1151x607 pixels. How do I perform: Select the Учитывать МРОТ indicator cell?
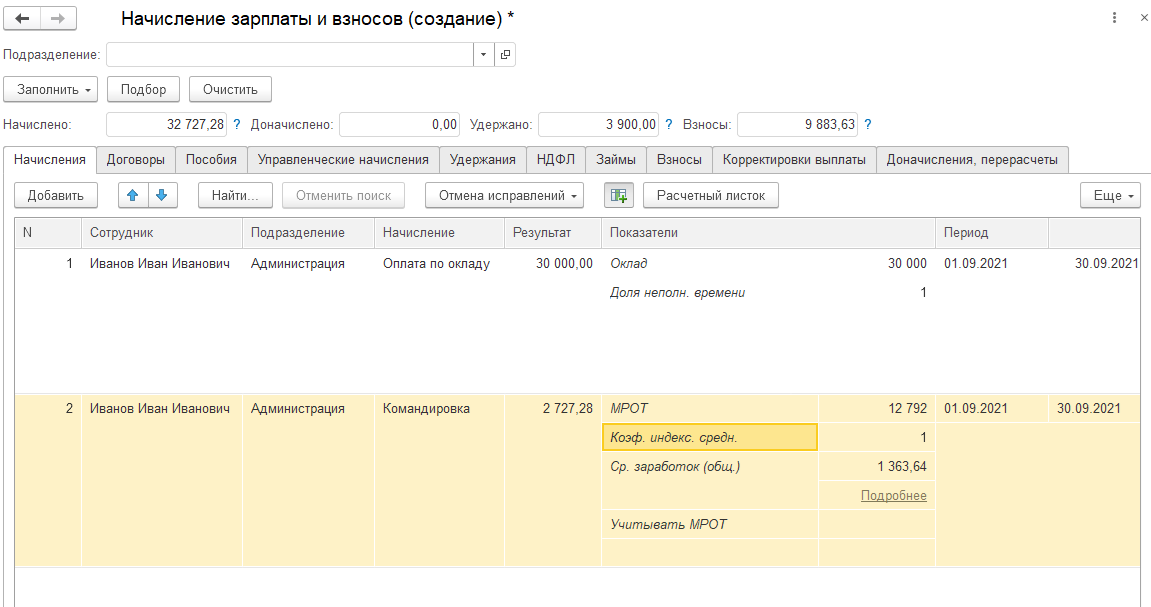pos(709,525)
